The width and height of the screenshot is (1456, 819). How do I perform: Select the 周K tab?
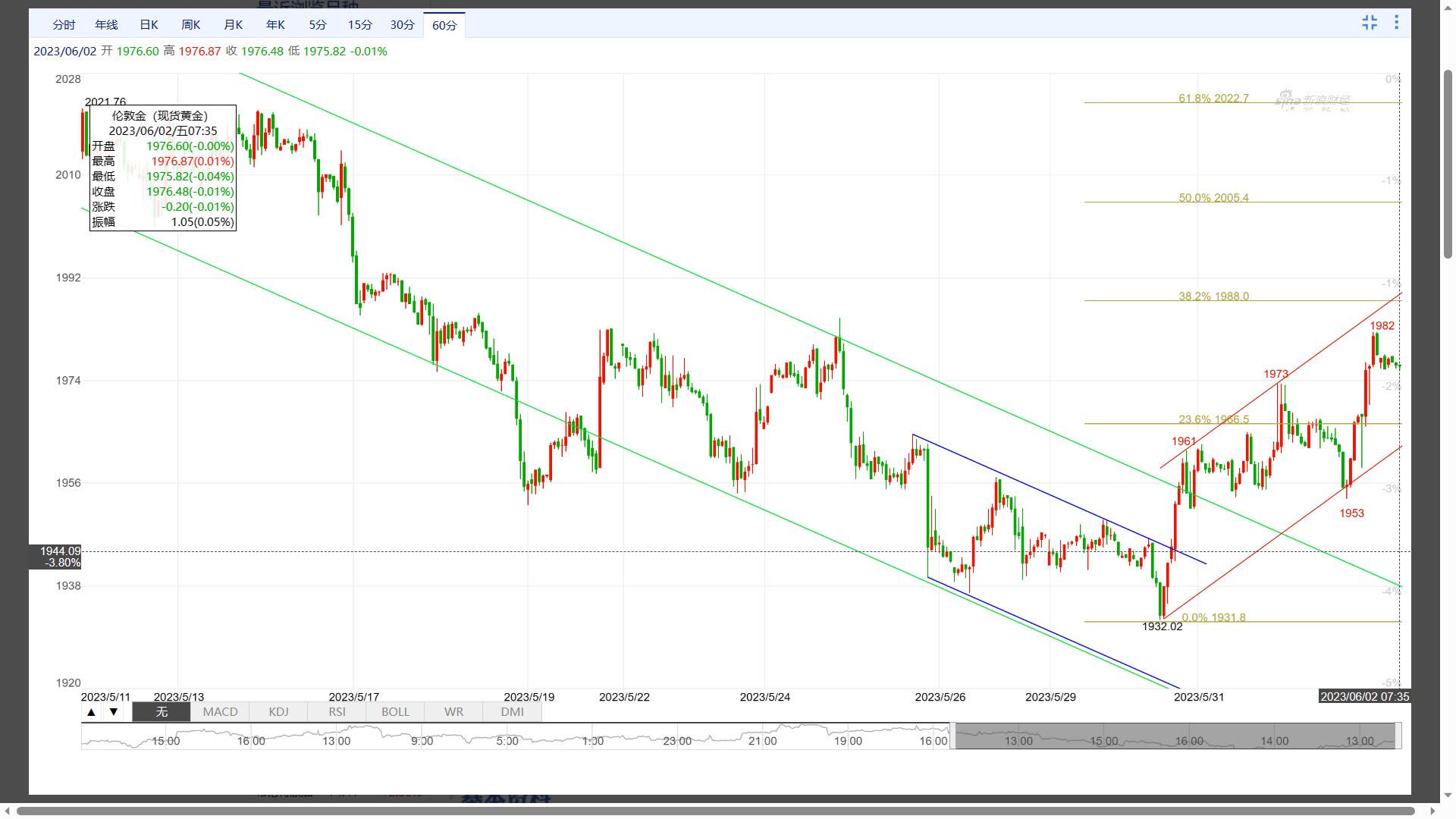tap(191, 25)
